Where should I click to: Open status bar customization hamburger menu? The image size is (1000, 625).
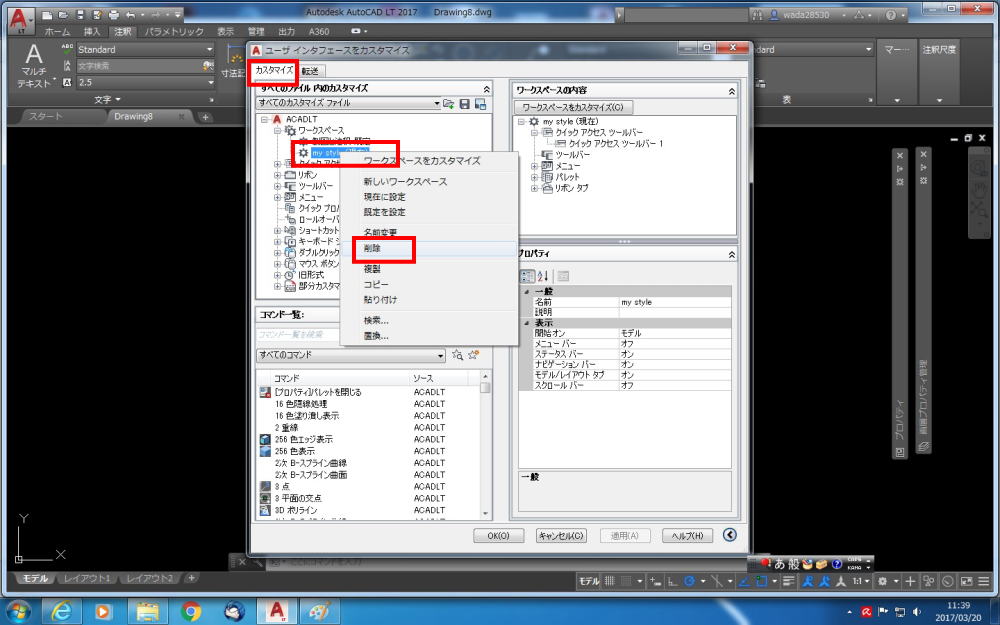984,581
